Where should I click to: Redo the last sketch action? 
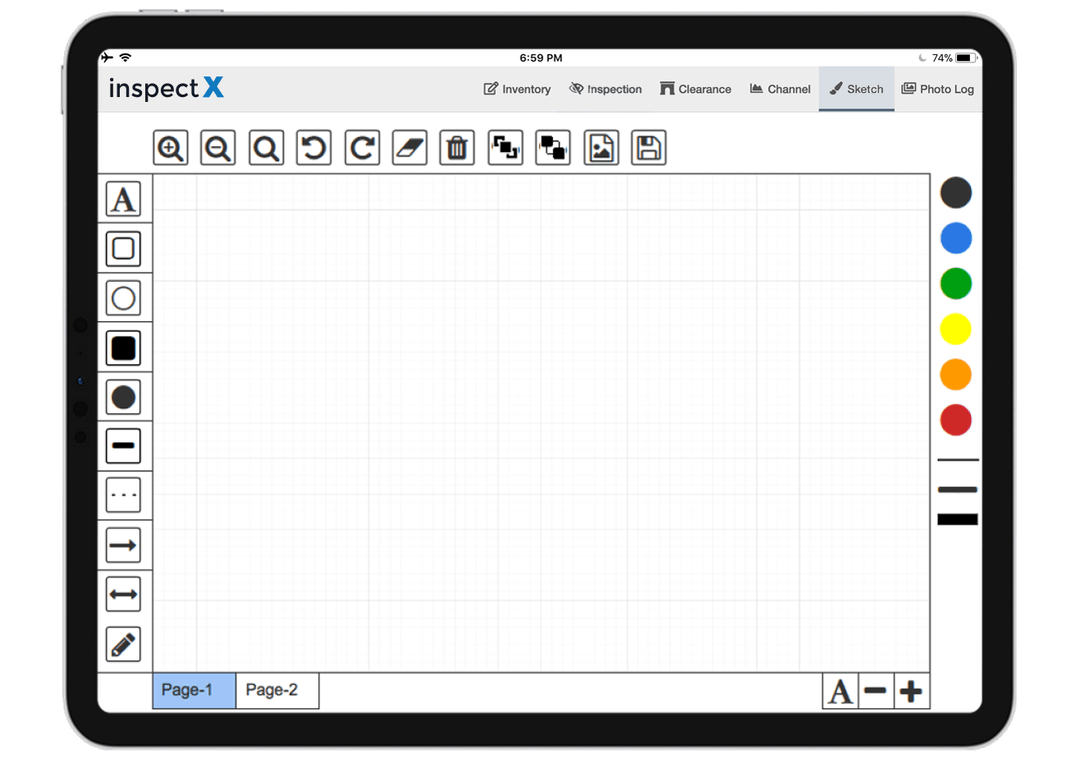pos(361,147)
